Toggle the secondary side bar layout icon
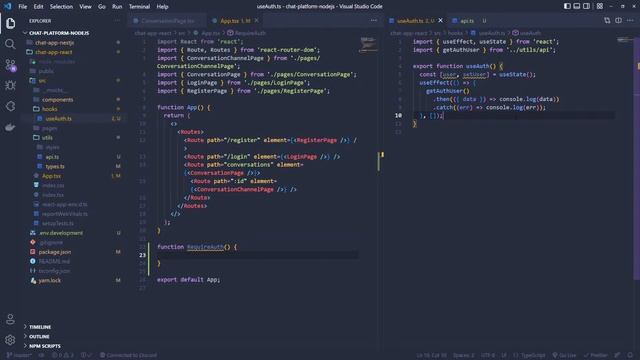This screenshot has height=360, width=640. pyautogui.click(x=587, y=6)
